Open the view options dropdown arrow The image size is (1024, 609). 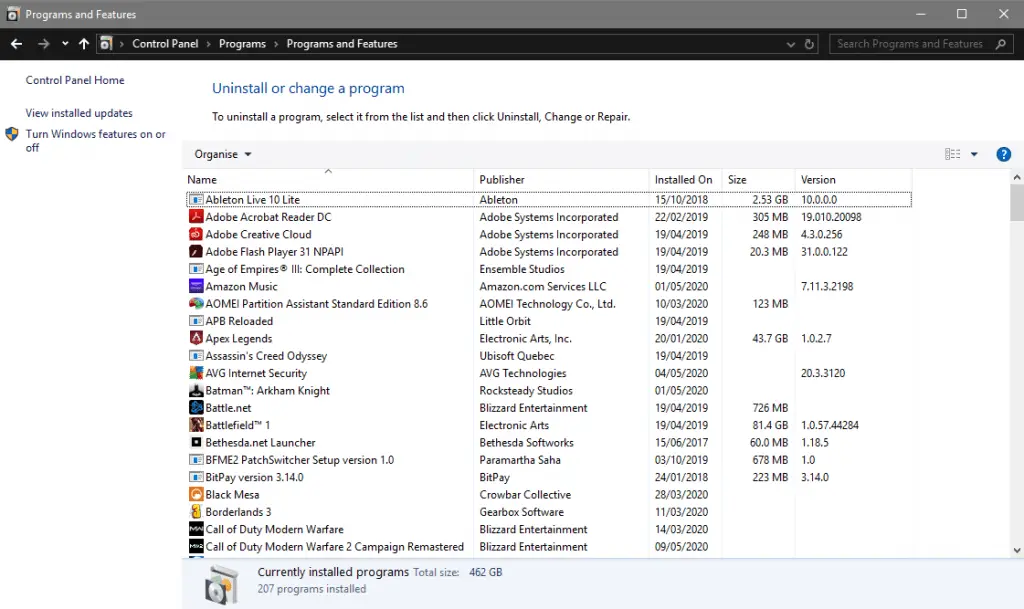[974, 154]
